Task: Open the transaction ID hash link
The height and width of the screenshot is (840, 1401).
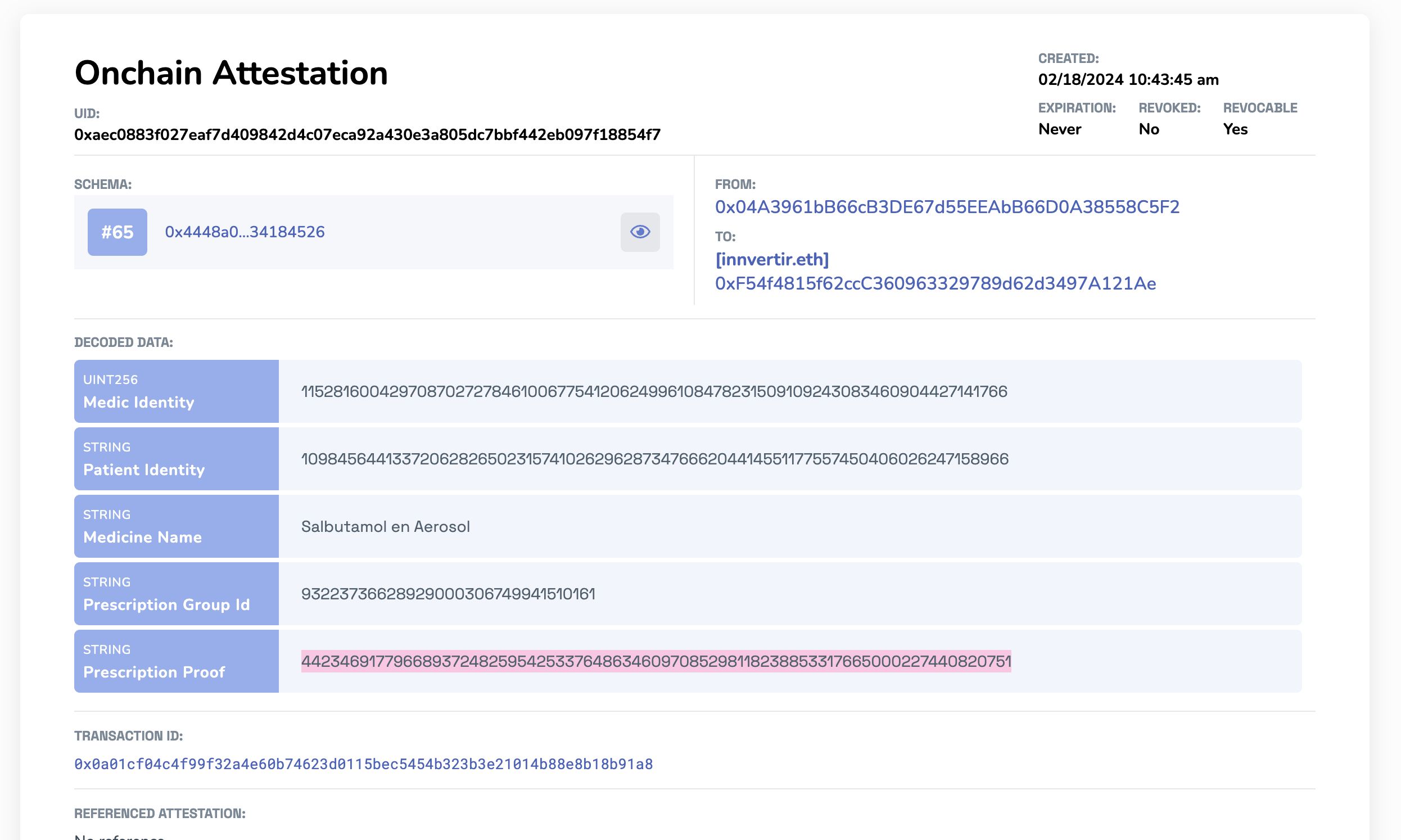Action: (x=363, y=764)
